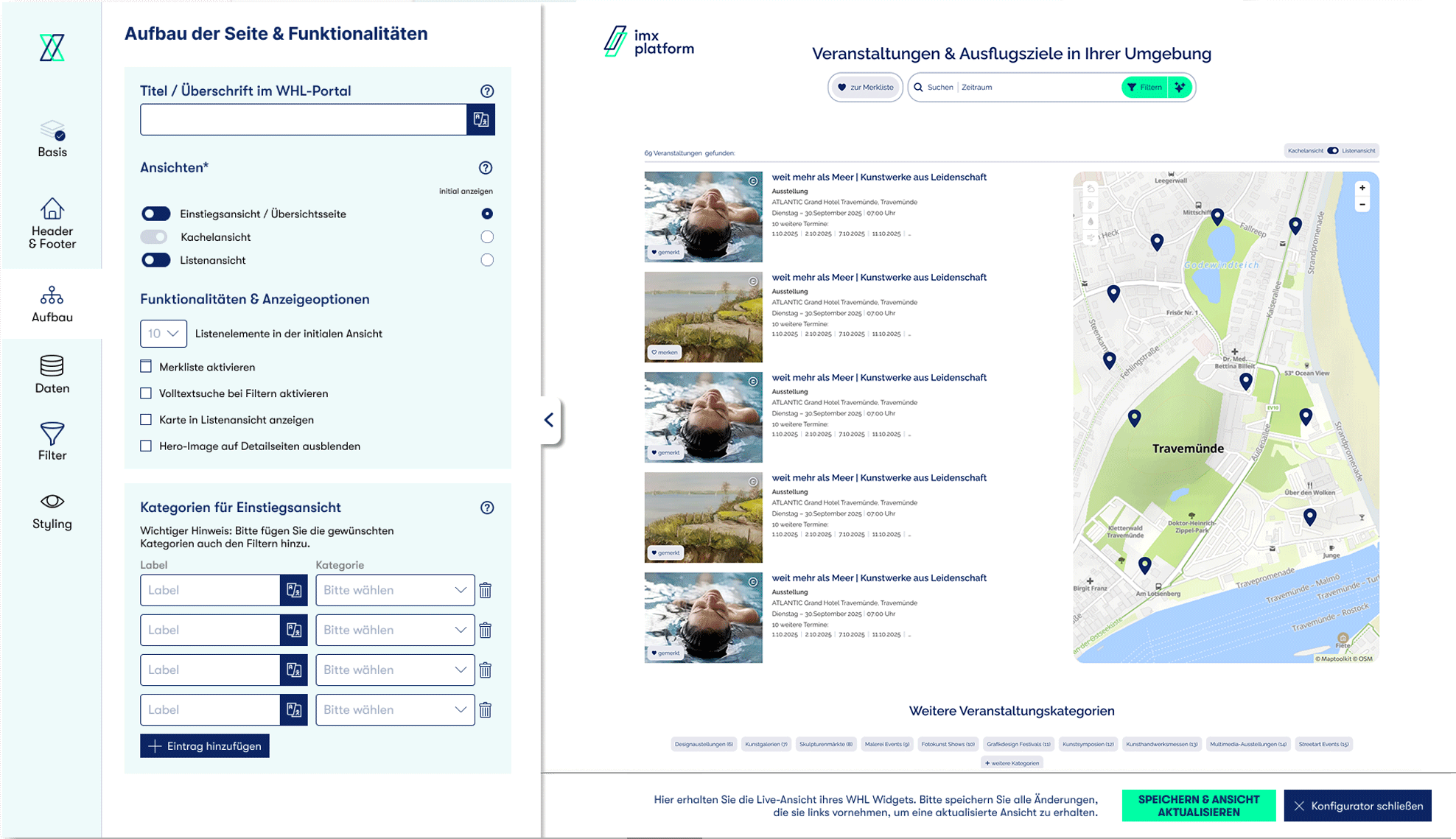Click help icon next to Ansichten
This screenshot has width=1456, height=839.
point(486,168)
